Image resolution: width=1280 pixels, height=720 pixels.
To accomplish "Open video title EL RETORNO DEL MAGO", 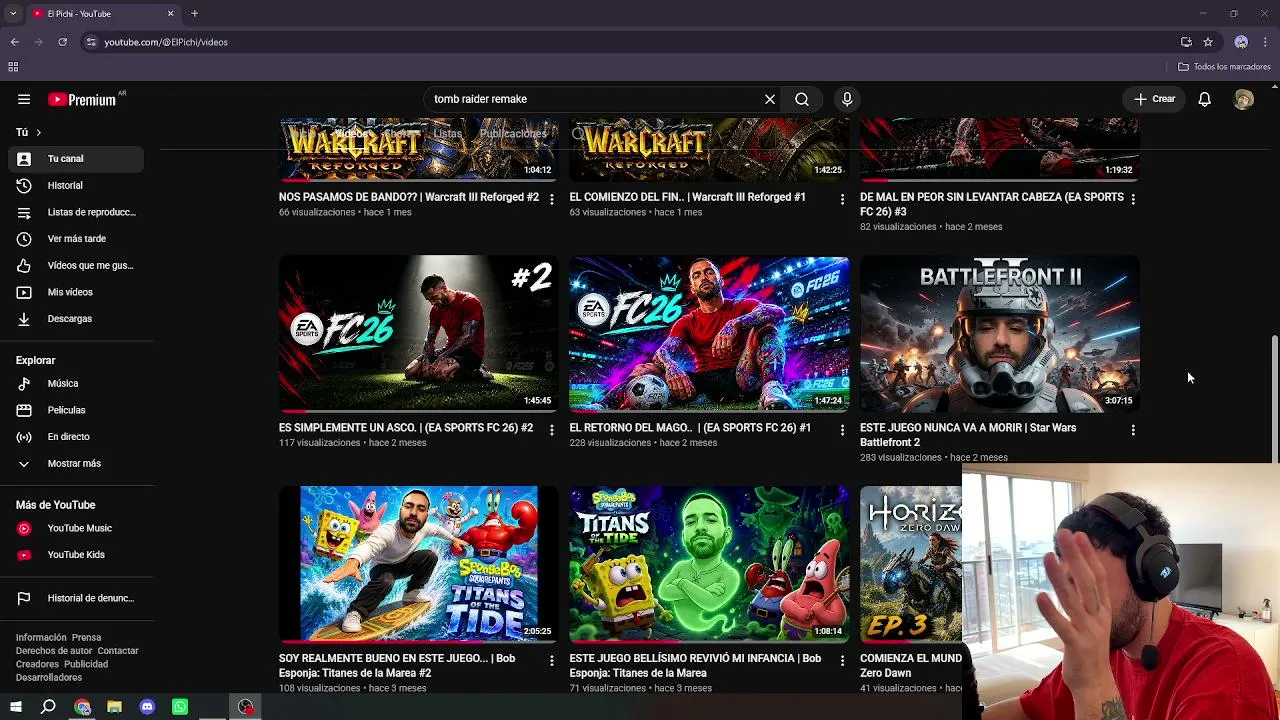I will tap(690, 428).
